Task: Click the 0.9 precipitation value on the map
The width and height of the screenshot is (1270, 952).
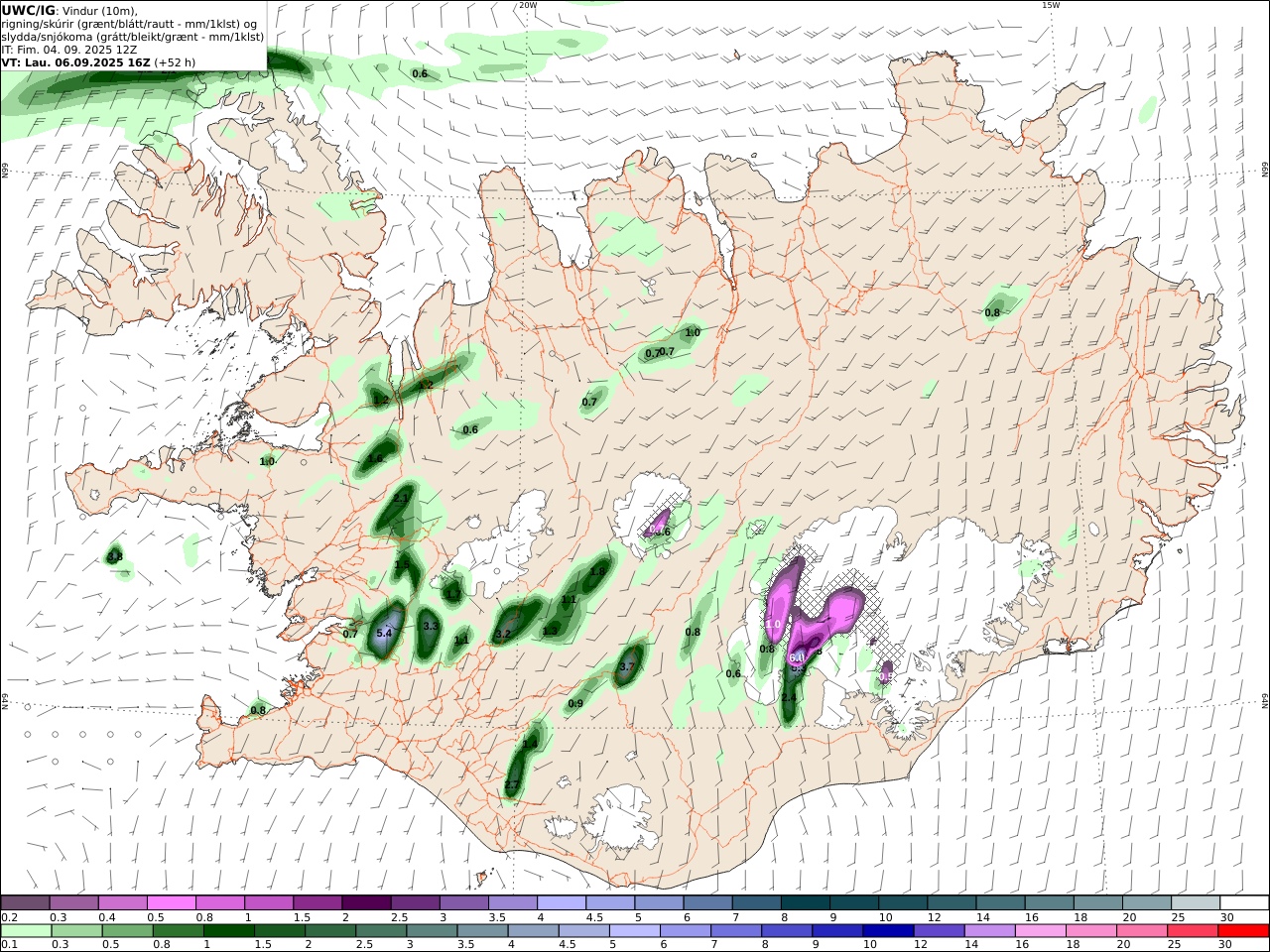Action: point(575,704)
